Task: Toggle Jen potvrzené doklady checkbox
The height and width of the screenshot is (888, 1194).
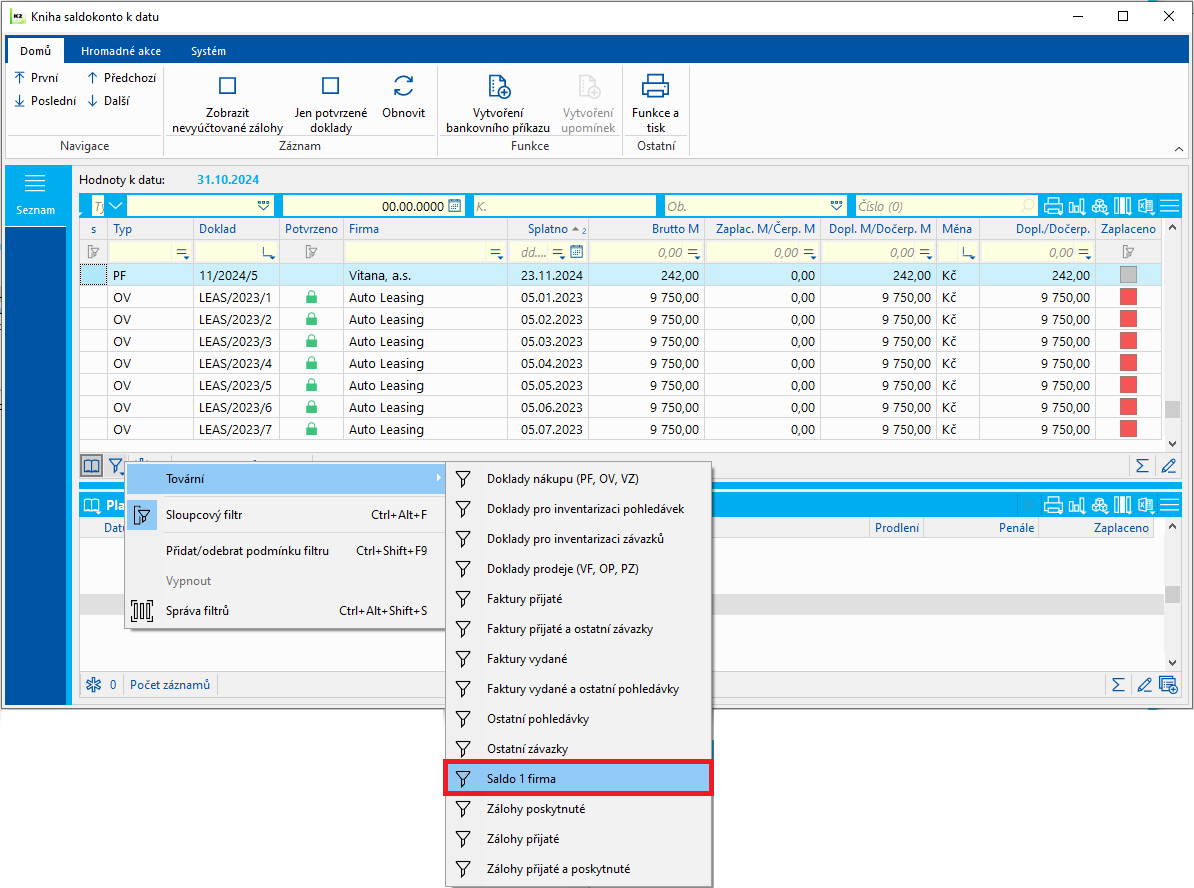Action: click(x=330, y=87)
